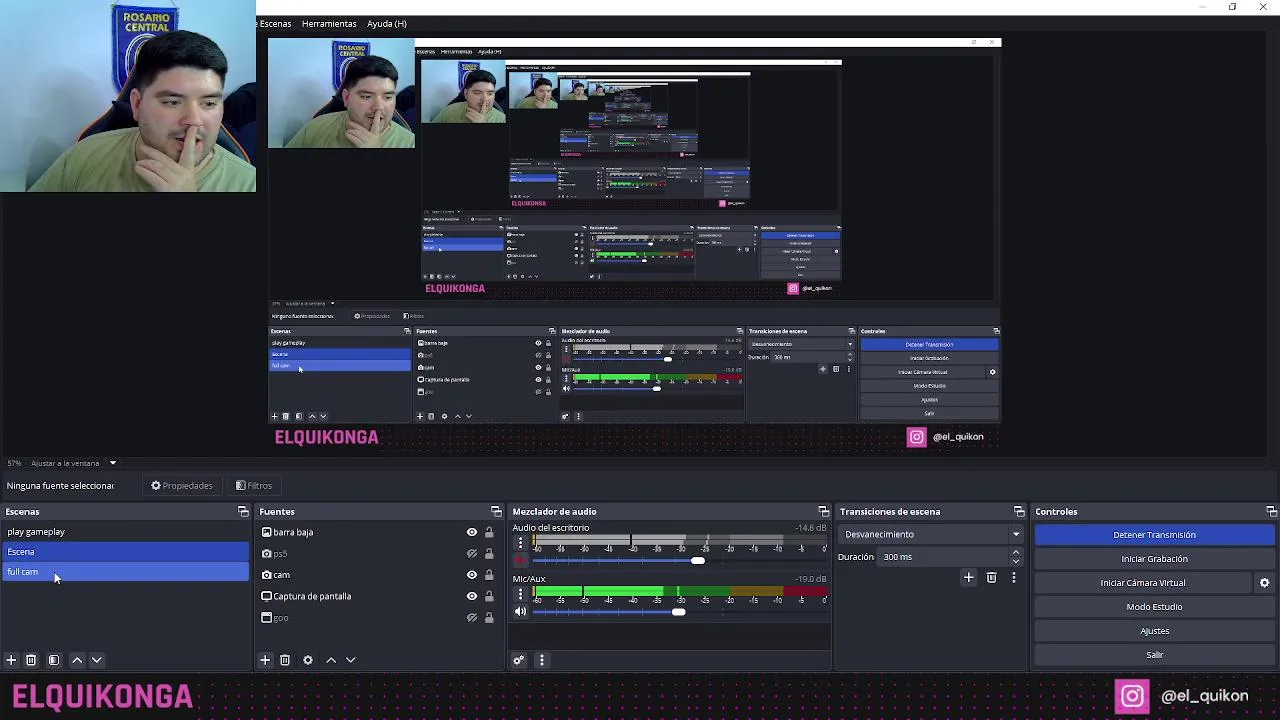Click the Salir button
Screen dimensions: 1280x720
[1154, 655]
